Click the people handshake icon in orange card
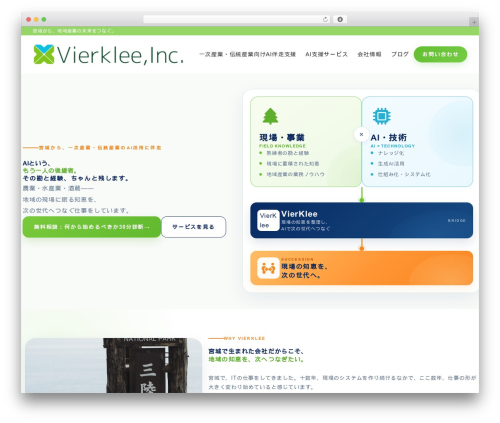Viewport: 500px width, 423px height. (x=268, y=268)
